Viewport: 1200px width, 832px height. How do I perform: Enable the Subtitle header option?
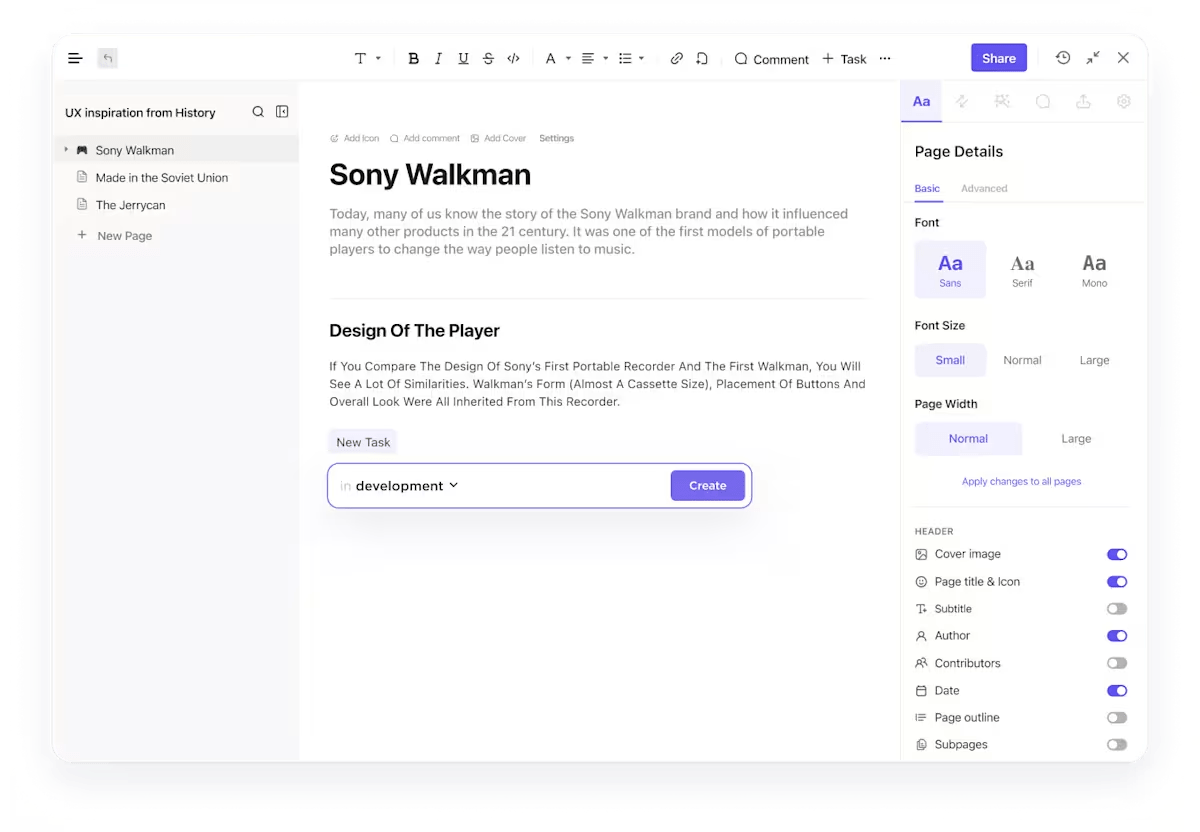1117,608
